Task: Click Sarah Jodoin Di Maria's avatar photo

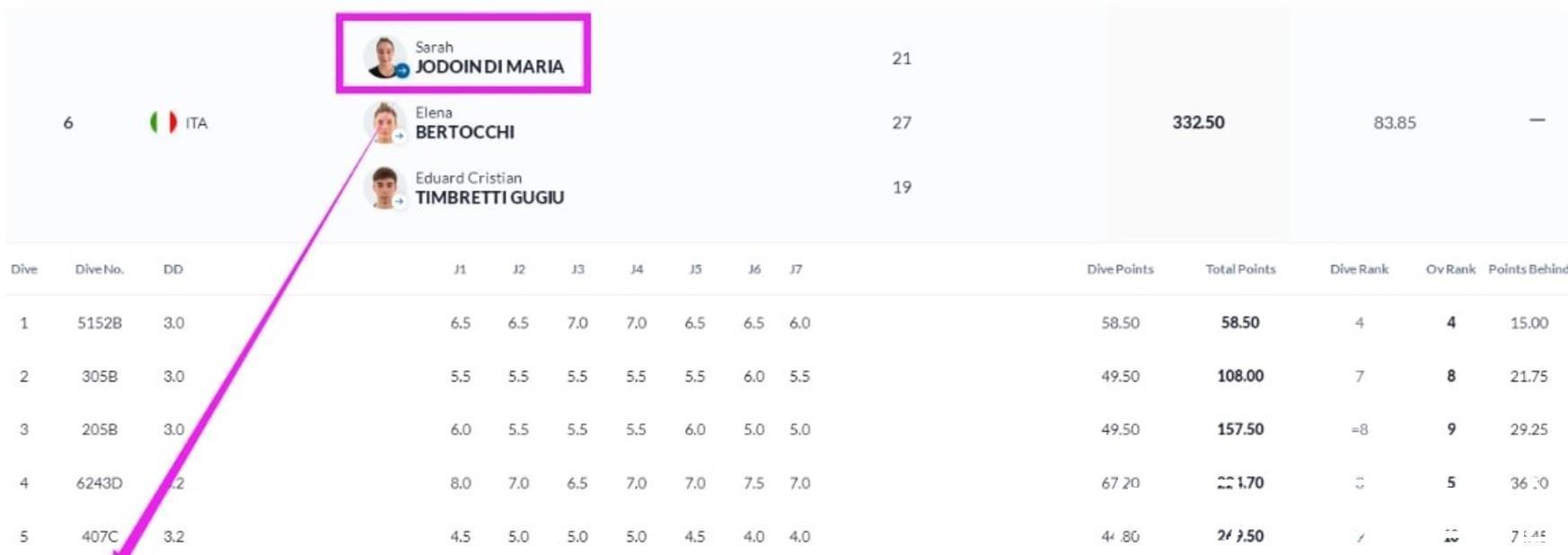Action: [384, 57]
